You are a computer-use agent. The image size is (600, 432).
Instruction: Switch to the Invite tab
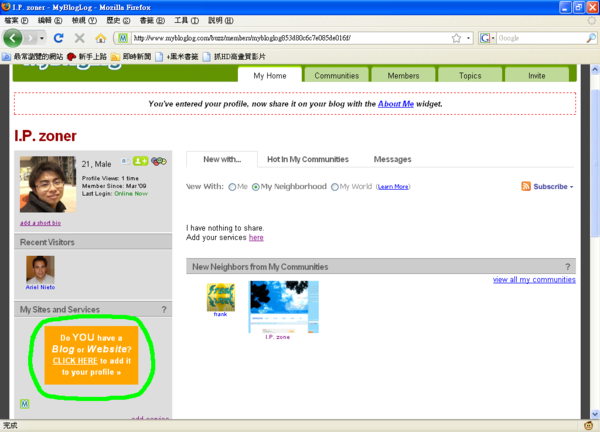tap(536, 75)
